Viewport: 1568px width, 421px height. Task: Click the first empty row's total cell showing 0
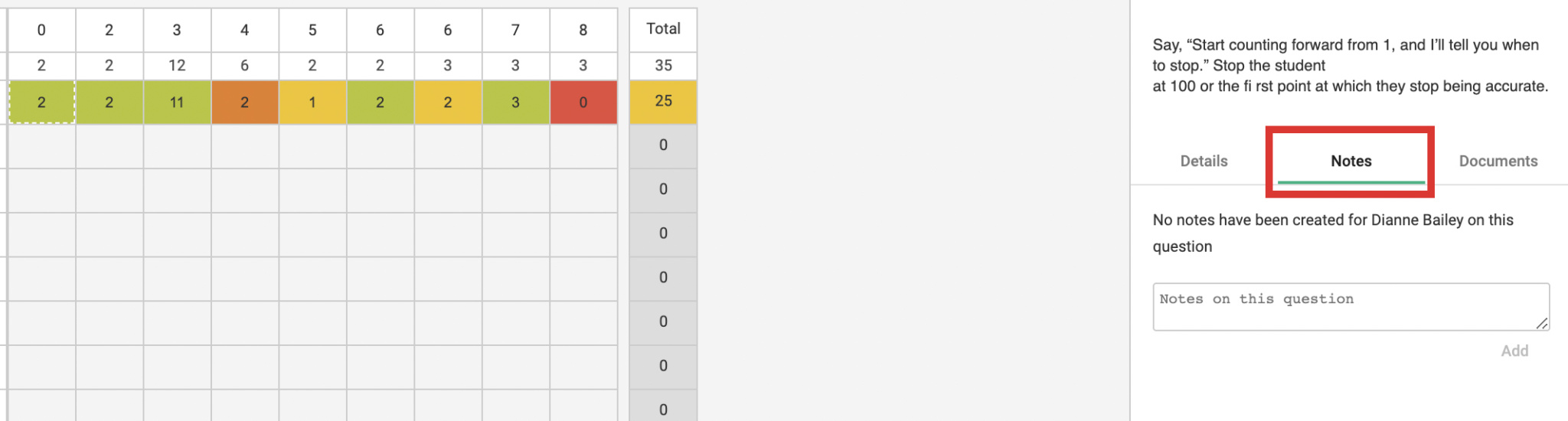pyautogui.click(x=663, y=145)
